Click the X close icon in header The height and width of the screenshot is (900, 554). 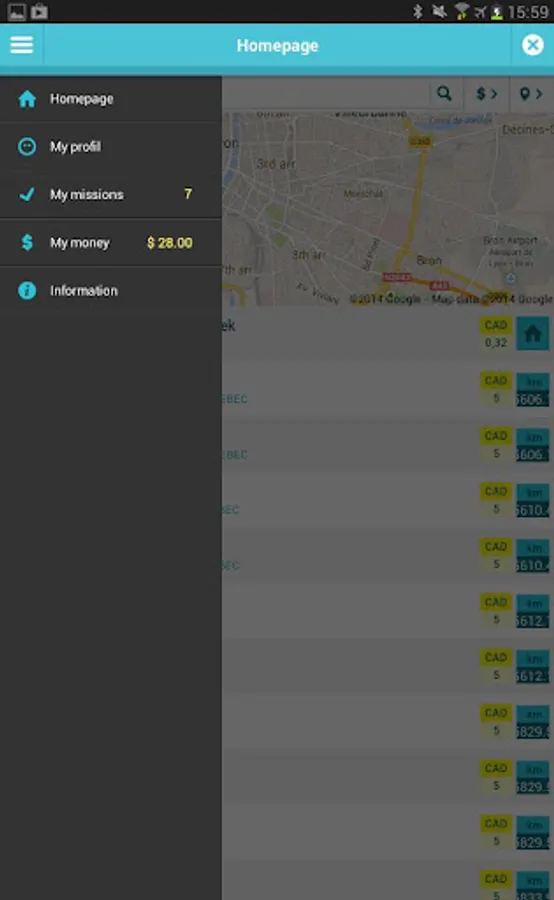532,45
